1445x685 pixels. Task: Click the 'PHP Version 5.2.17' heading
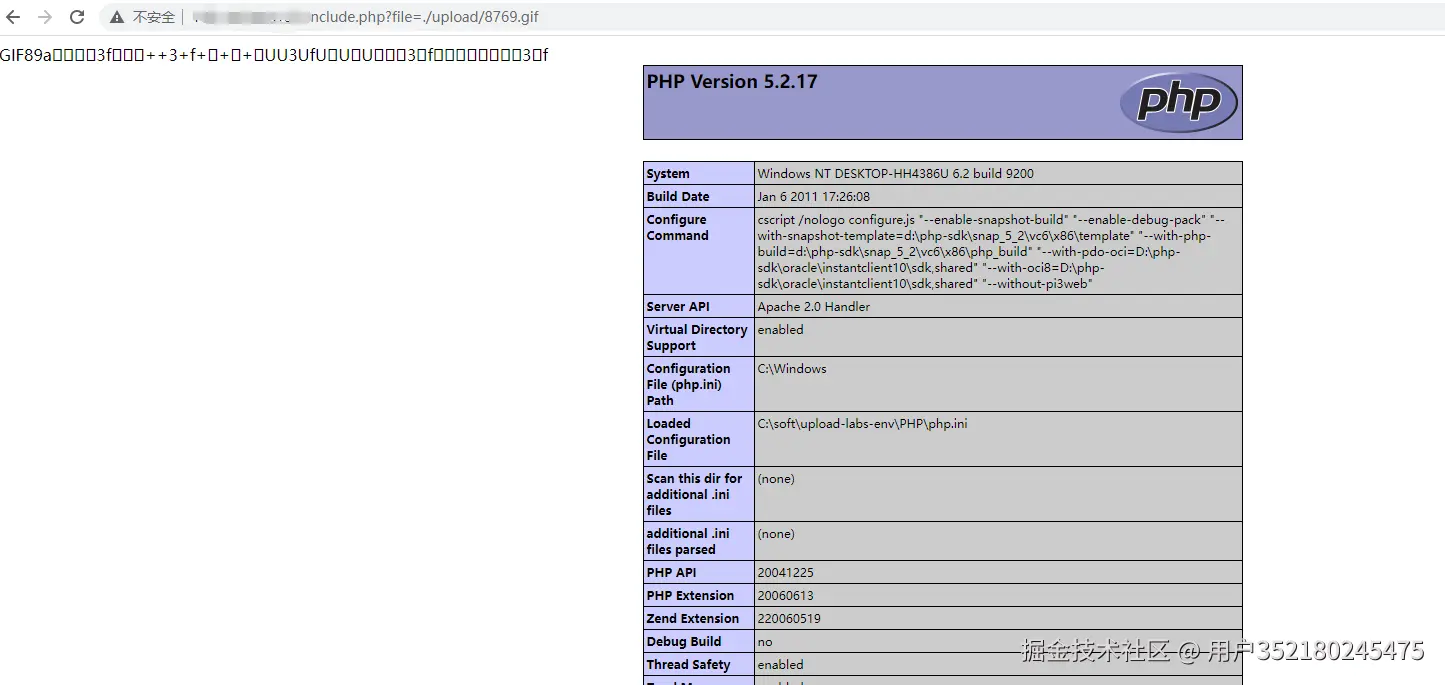click(732, 82)
